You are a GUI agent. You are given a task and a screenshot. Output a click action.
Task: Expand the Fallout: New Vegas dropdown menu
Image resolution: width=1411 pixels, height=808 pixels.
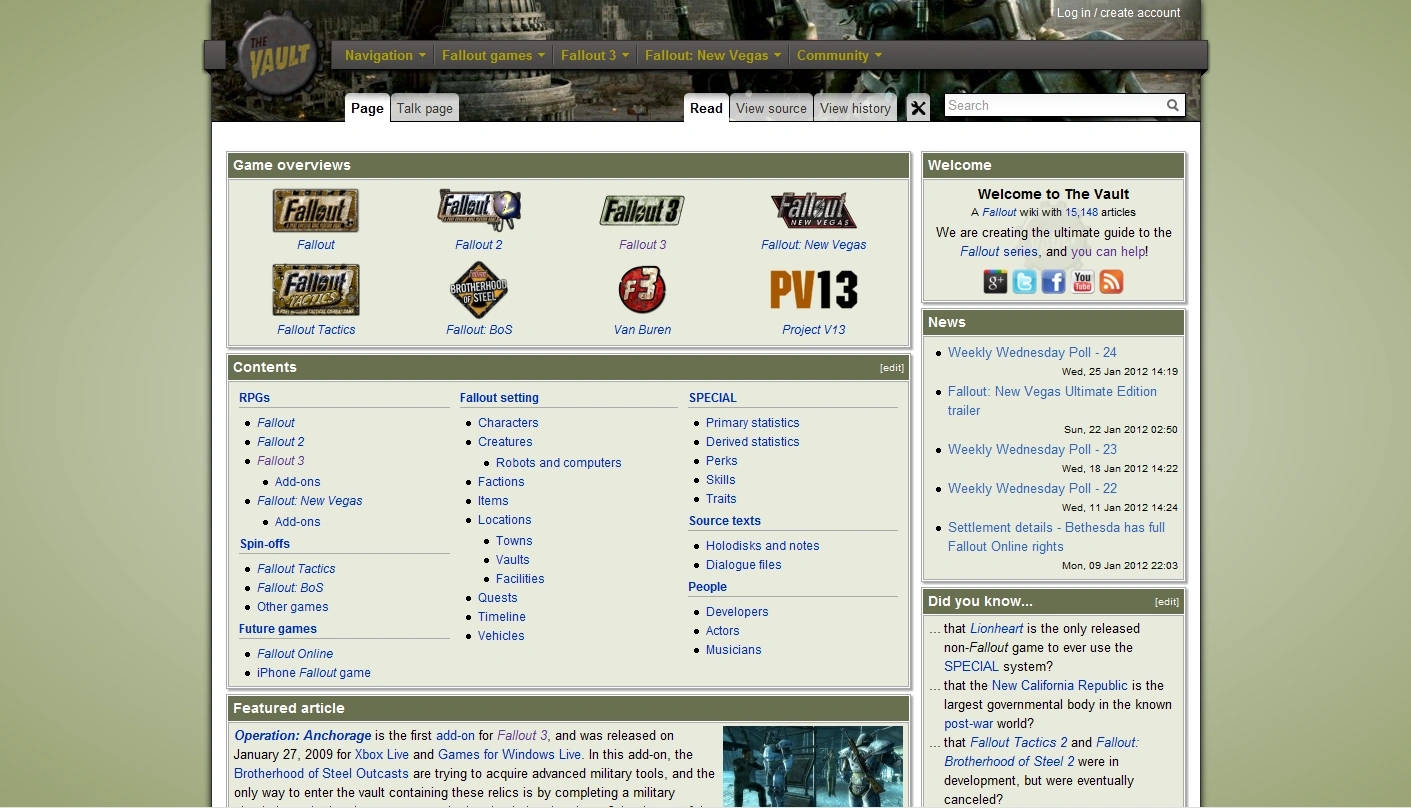713,55
